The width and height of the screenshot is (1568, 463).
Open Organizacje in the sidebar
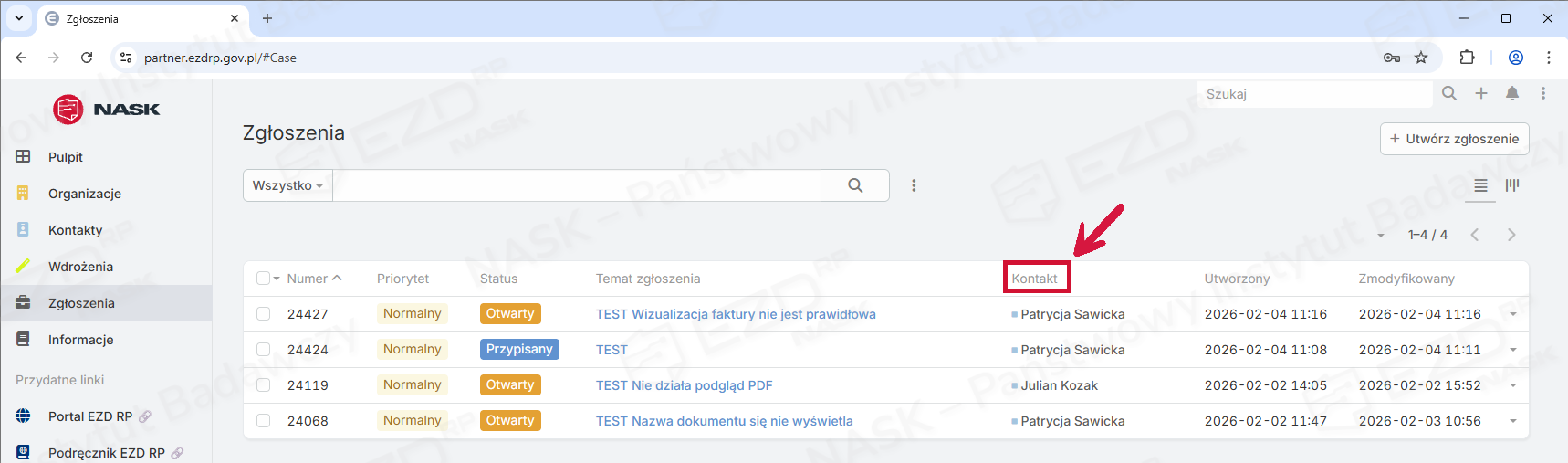coord(84,194)
